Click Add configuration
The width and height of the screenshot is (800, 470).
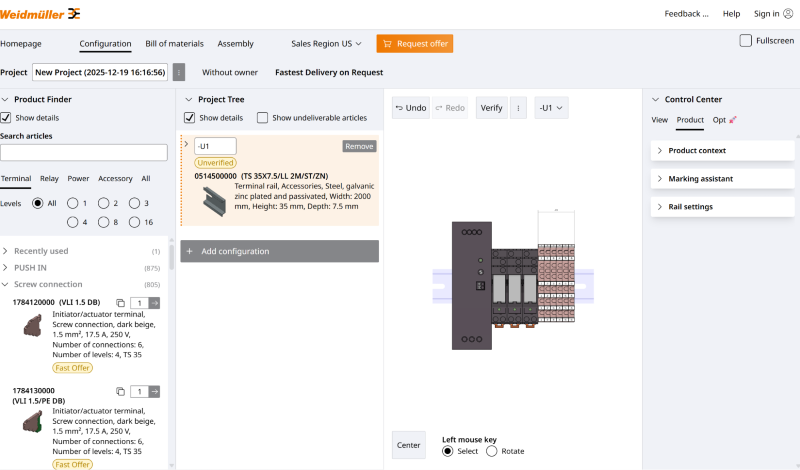(x=280, y=251)
